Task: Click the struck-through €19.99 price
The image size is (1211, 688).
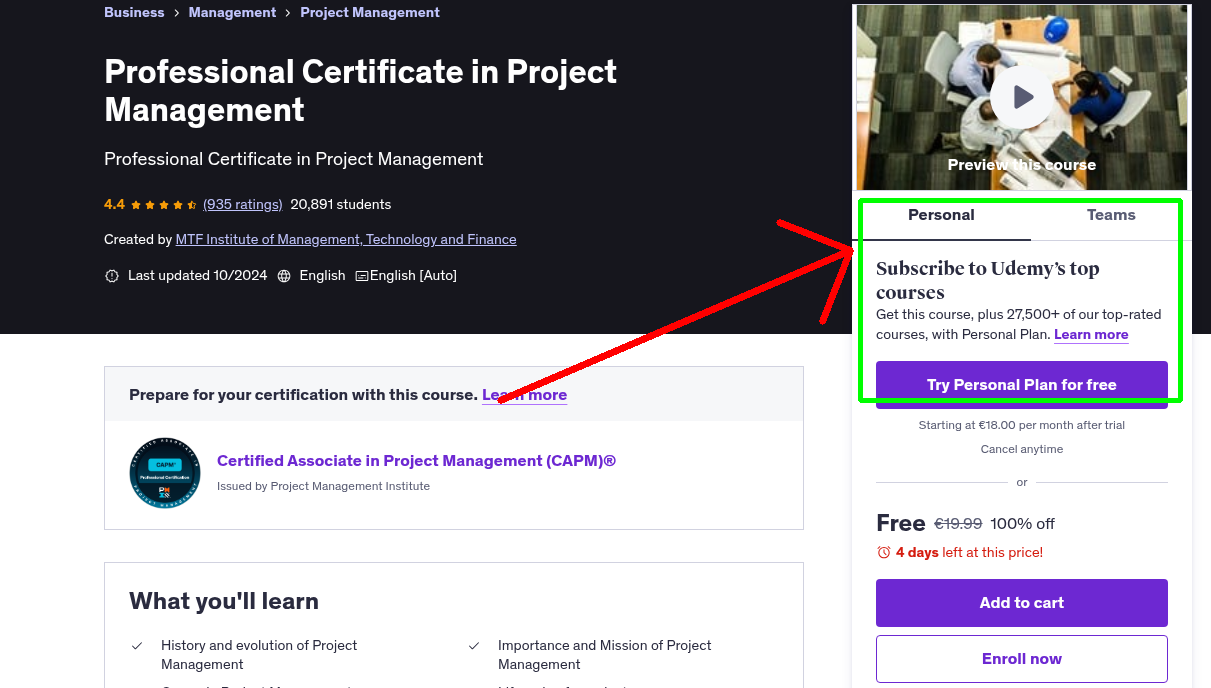Action: 958,524
